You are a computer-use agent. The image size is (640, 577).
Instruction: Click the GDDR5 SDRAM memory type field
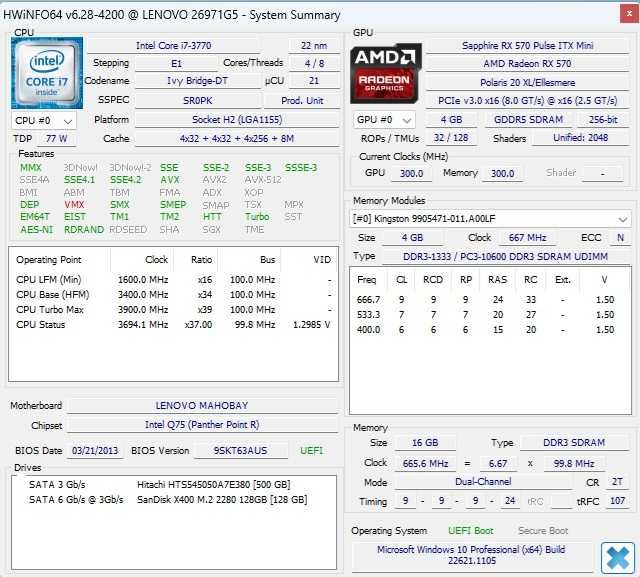point(528,120)
